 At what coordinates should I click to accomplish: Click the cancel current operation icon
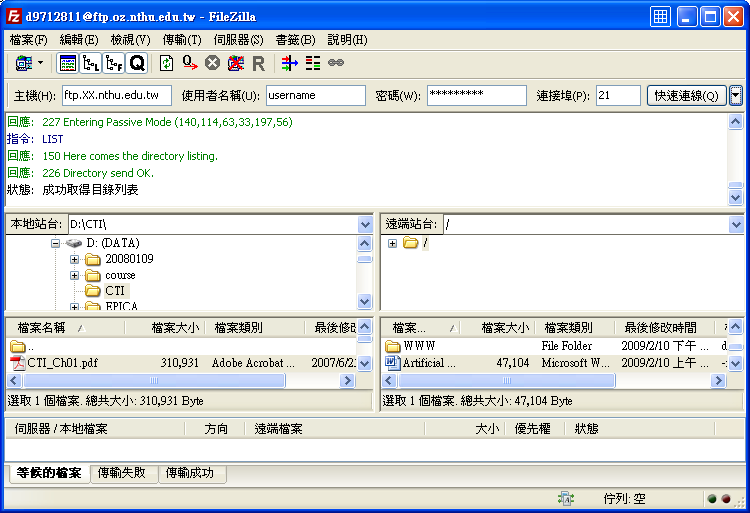coord(212,63)
